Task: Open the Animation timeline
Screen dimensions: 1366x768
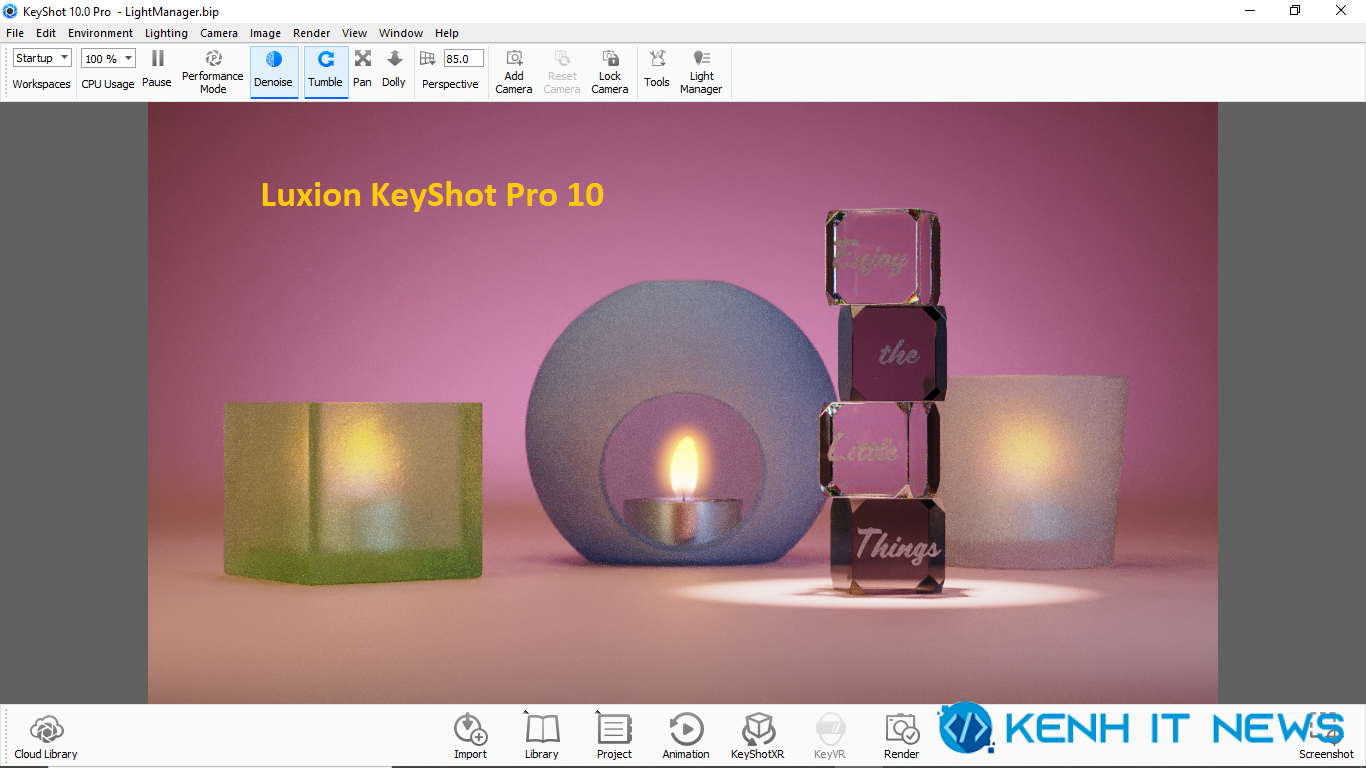Action: point(686,736)
